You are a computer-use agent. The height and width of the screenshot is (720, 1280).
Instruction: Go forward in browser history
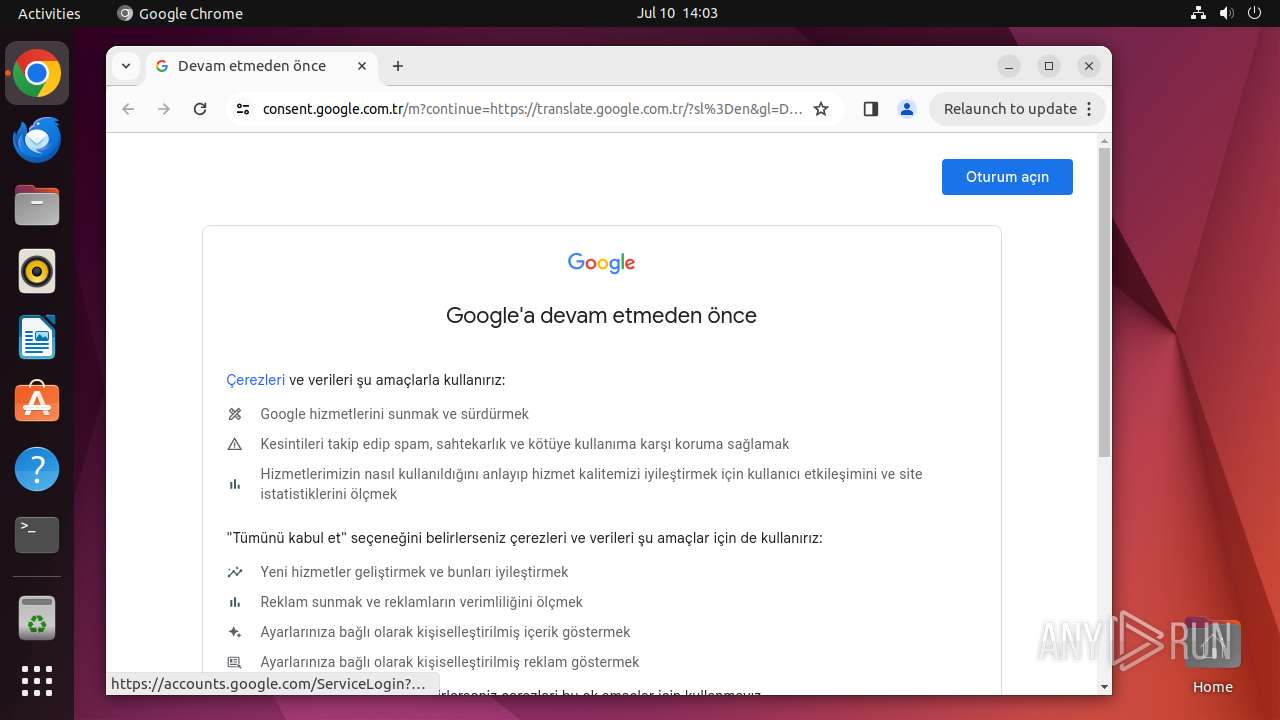164,109
